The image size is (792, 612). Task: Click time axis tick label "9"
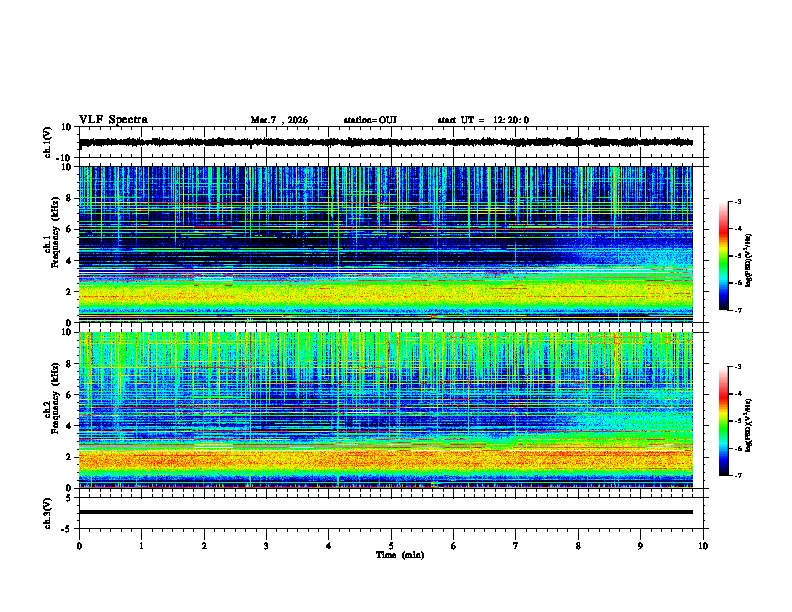click(640, 546)
